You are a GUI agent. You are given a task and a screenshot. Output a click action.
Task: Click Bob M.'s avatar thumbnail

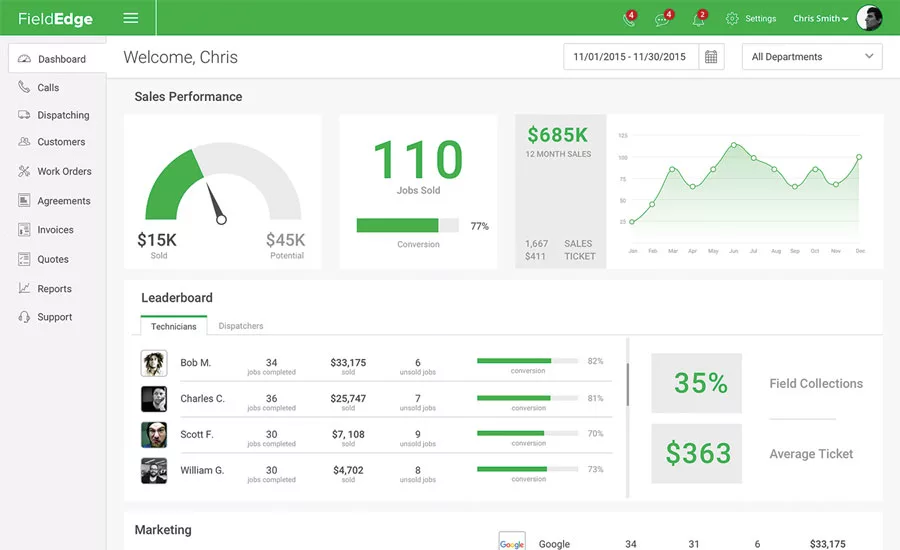pos(154,363)
